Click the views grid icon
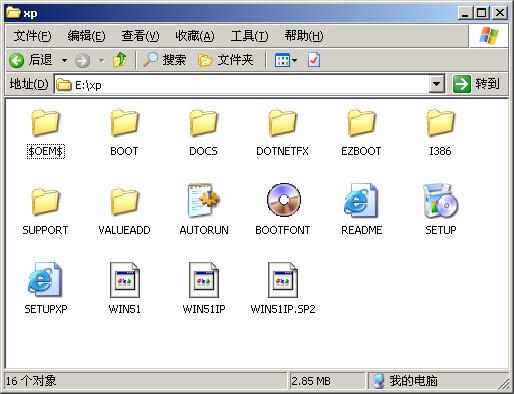Viewport: 514px width, 394px height. pyautogui.click(x=282, y=60)
